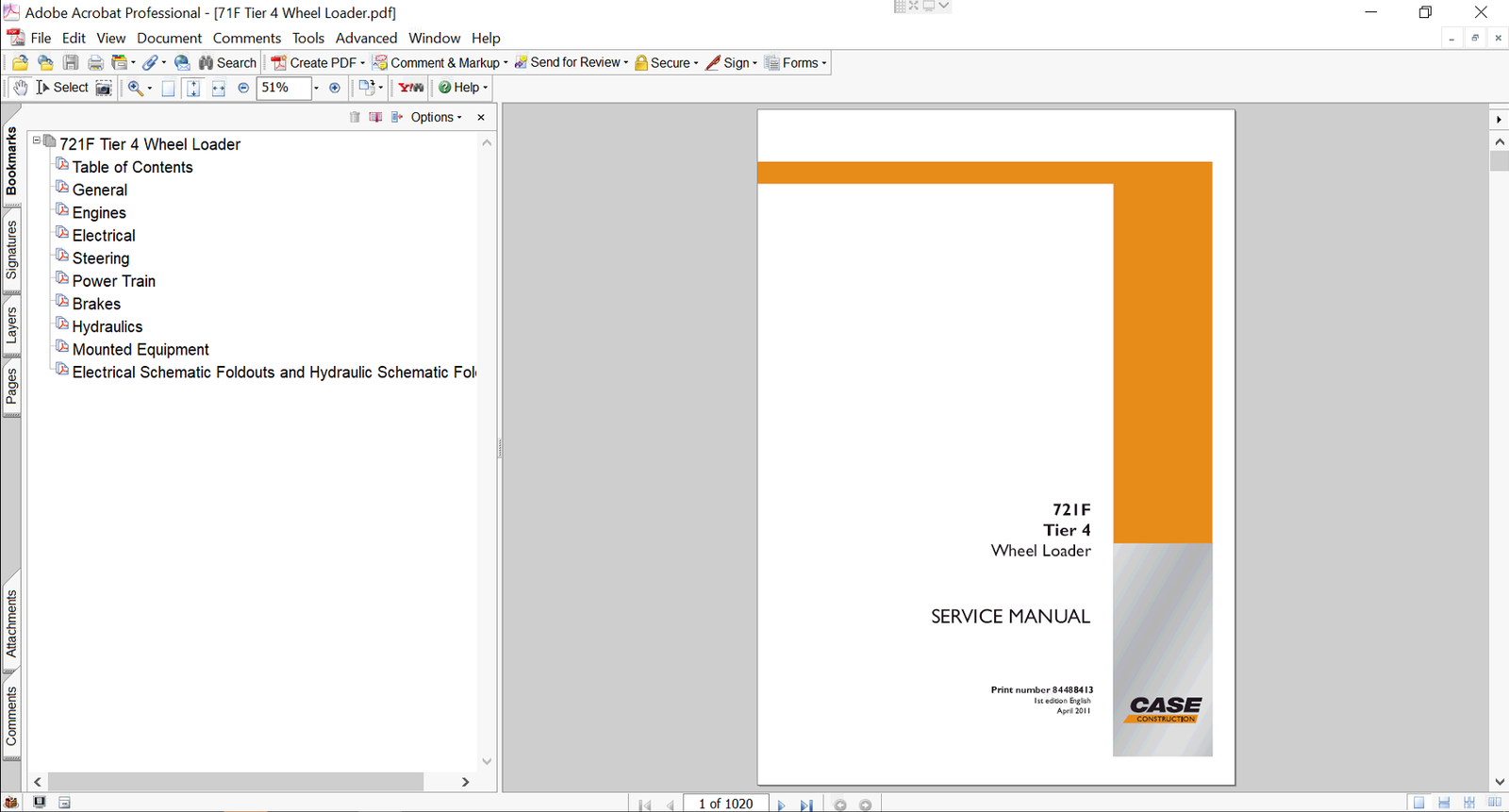Screen dimensions: 1509x812
Task: Toggle Fit Width page view
Action: (x=218, y=88)
